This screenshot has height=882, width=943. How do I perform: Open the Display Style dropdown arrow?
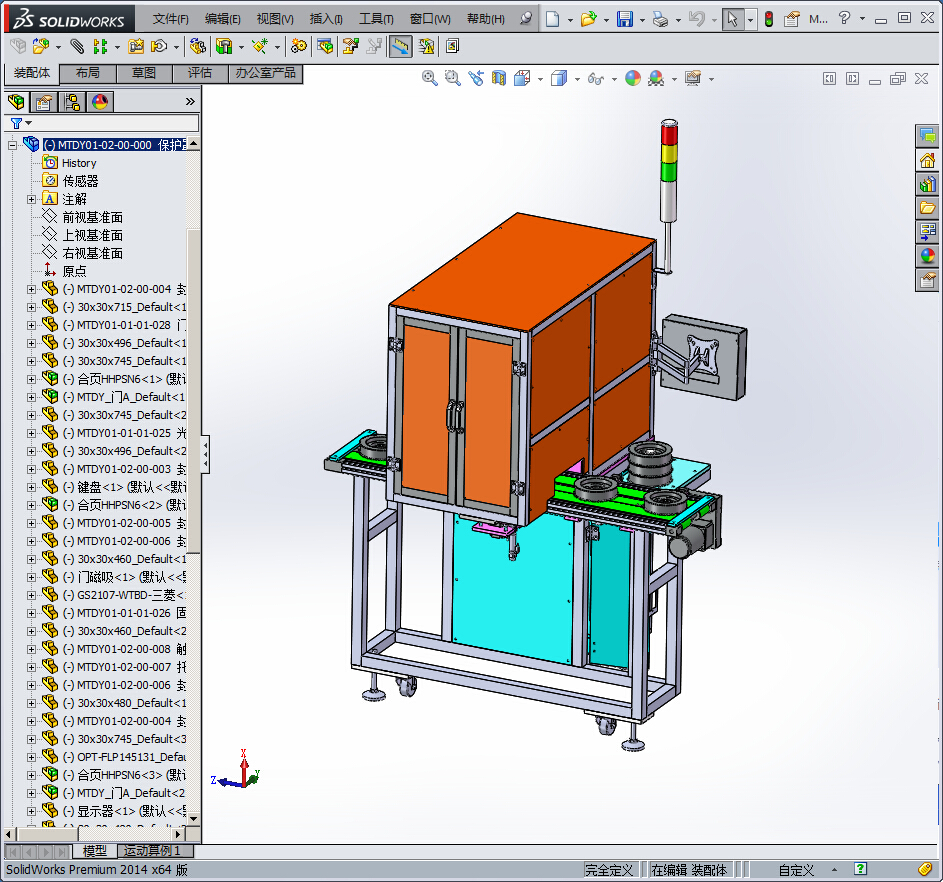click(577, 79)
